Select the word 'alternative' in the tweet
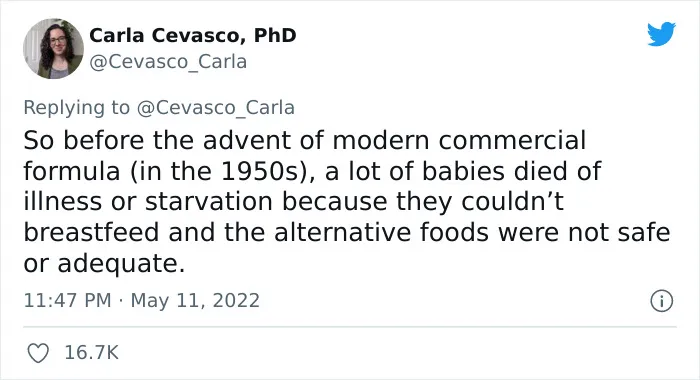Viewport: 700px width, 380px height. pyautogui.click(x=342, y=233)
